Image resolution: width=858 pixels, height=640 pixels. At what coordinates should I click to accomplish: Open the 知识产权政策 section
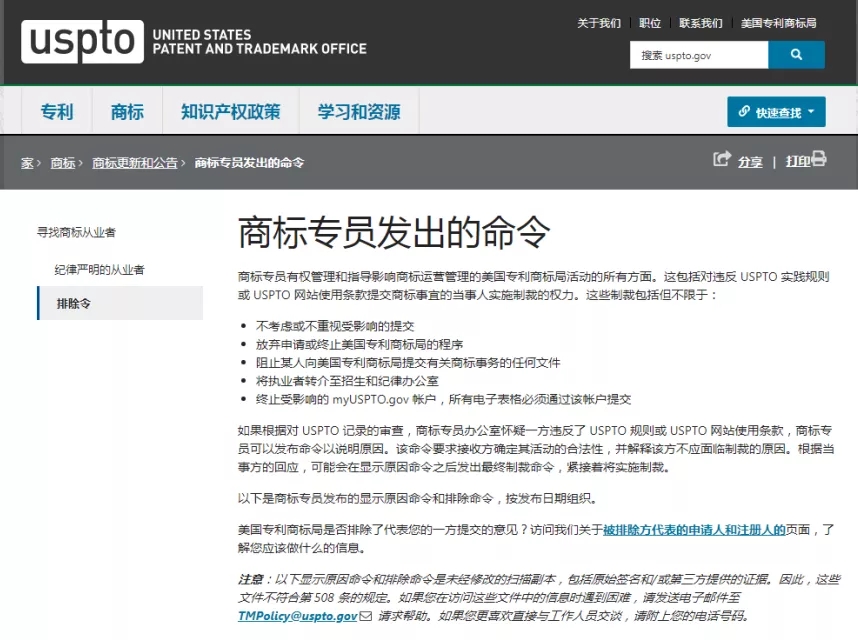[x=232, y=112]
